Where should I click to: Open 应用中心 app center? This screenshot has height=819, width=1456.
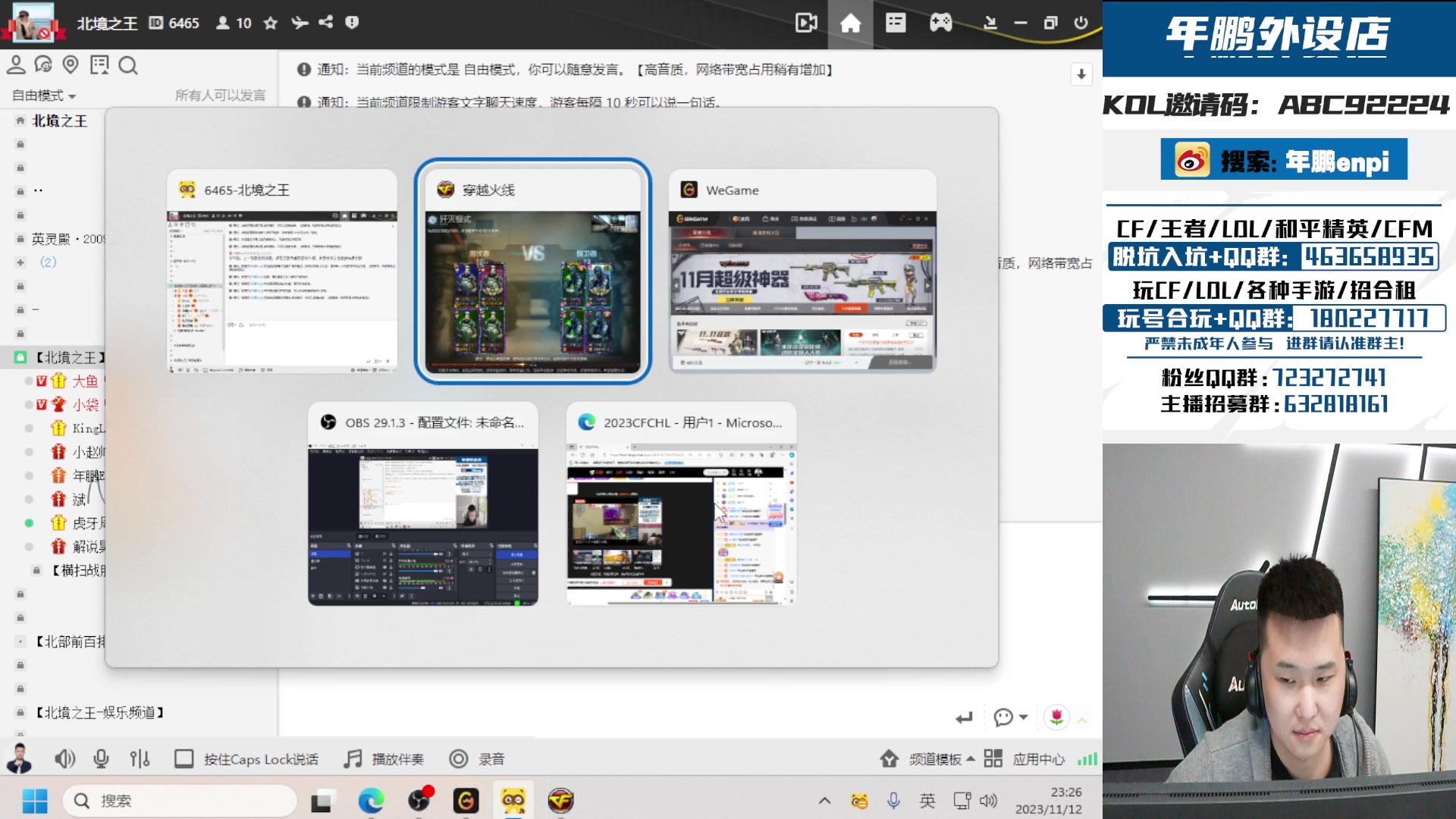(1025, 759)
